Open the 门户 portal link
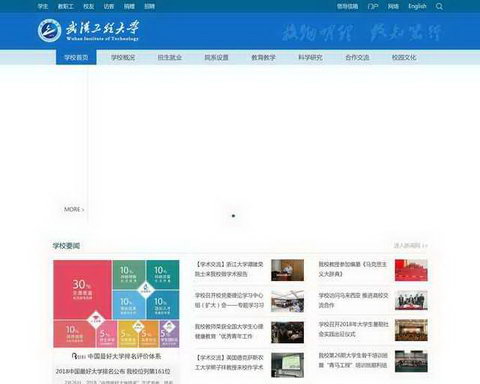Viewport: 480px width, 384px height. pos(373,6)
